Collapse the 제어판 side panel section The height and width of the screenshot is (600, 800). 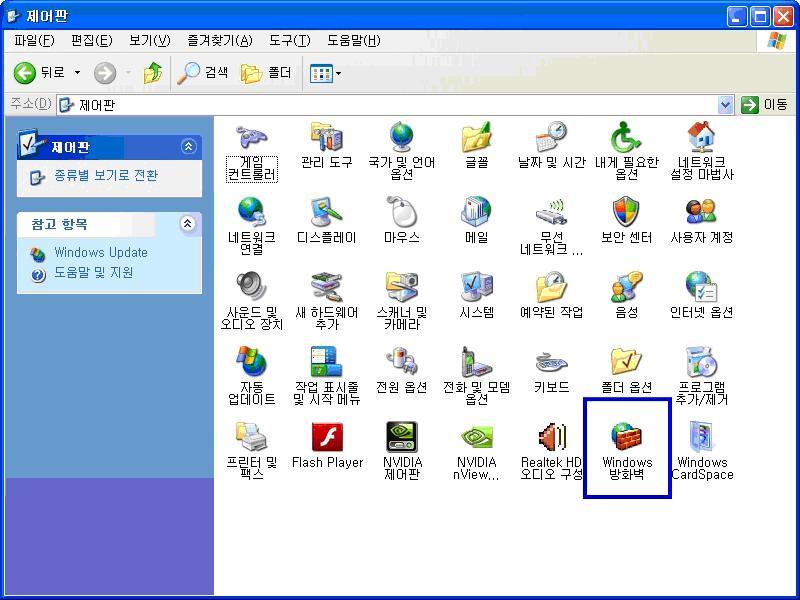point(188,147)
